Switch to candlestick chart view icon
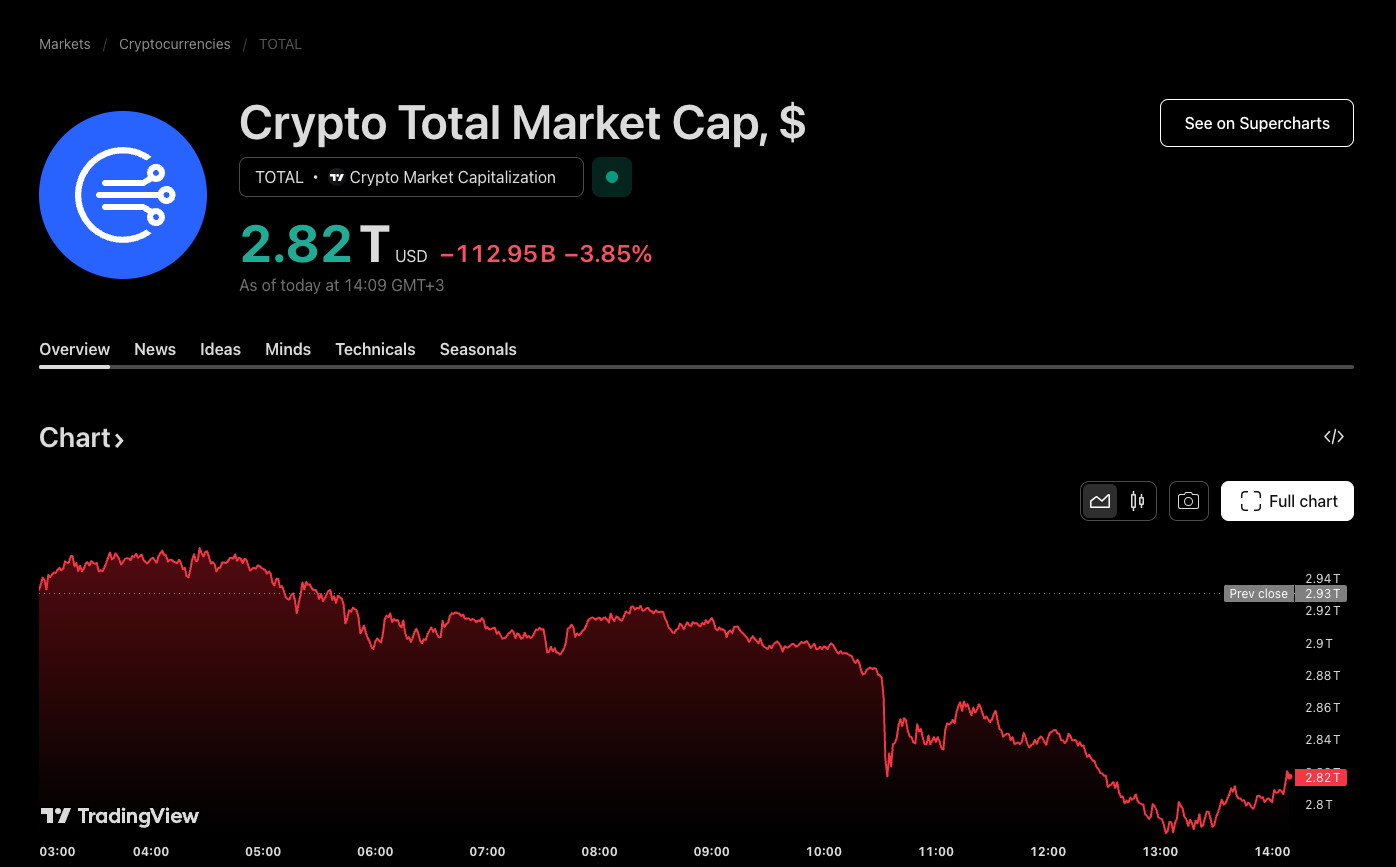Image resolution: width=1396 pixels, height=867 pixels. [1137, 501]
